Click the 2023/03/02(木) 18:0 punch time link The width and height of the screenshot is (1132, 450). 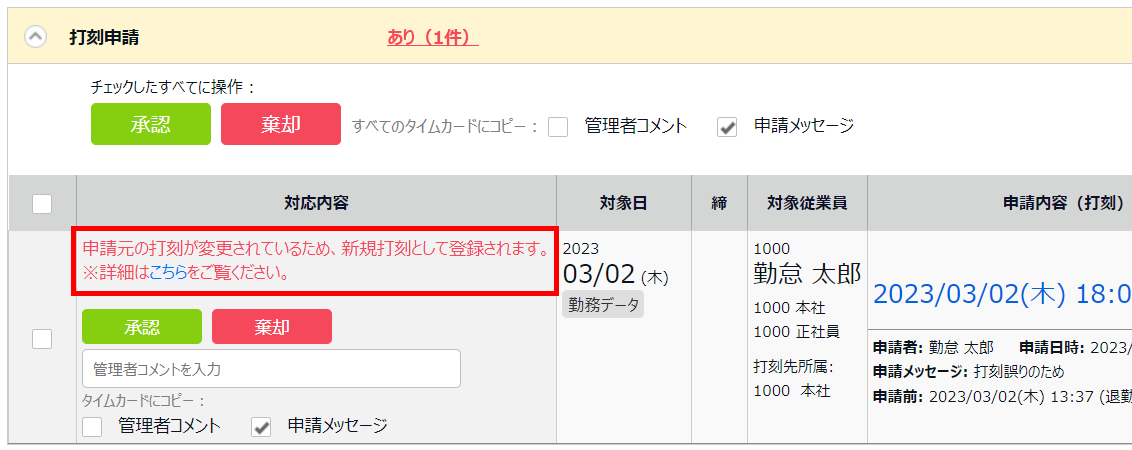click(1002, 295)
